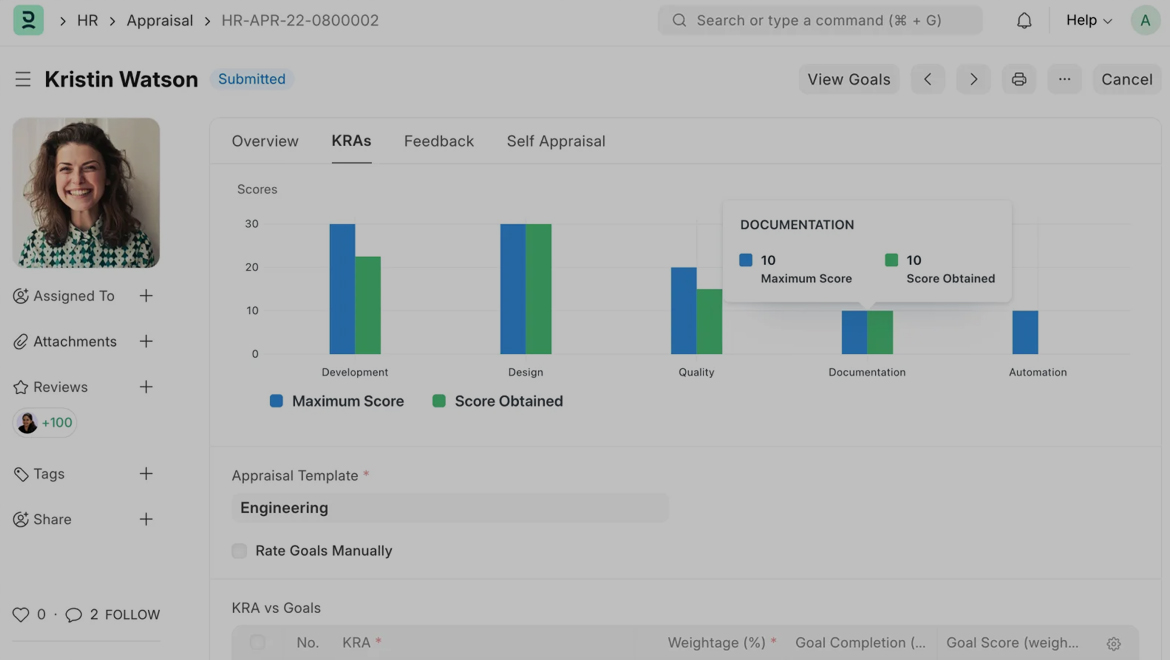Expand the Help dropdown menu
1170x660 pixels.
1088,20
